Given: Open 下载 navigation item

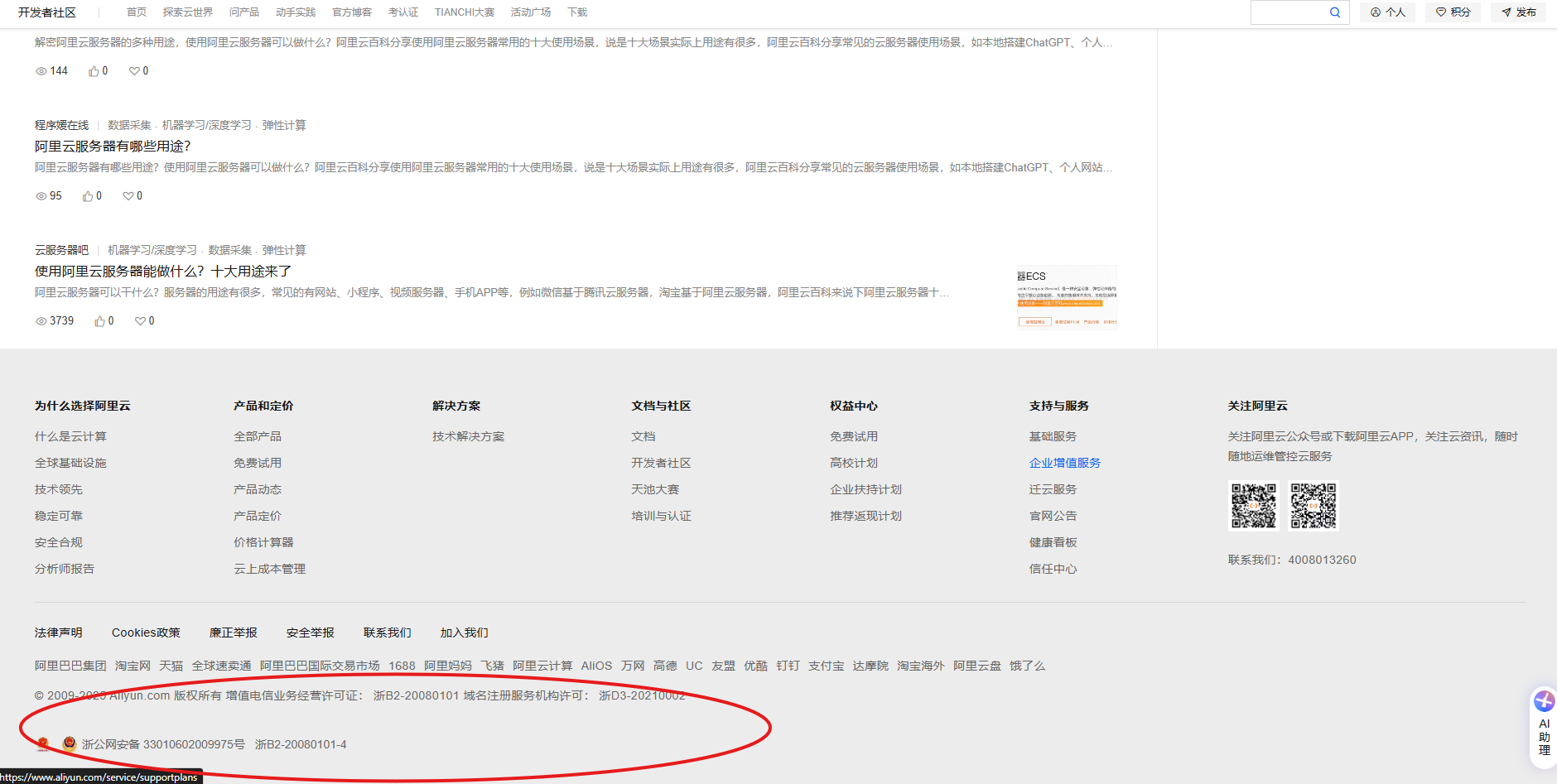Looking at the screenshot, I should (577, 12).
